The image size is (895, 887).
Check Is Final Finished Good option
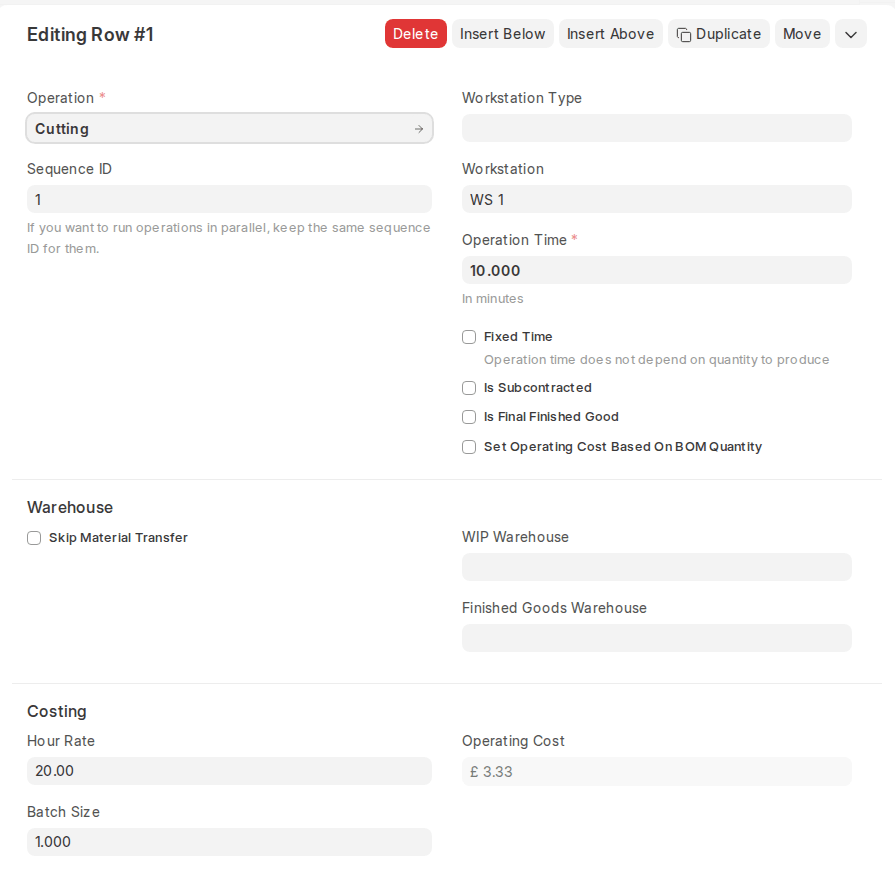[x=469, y=417]
